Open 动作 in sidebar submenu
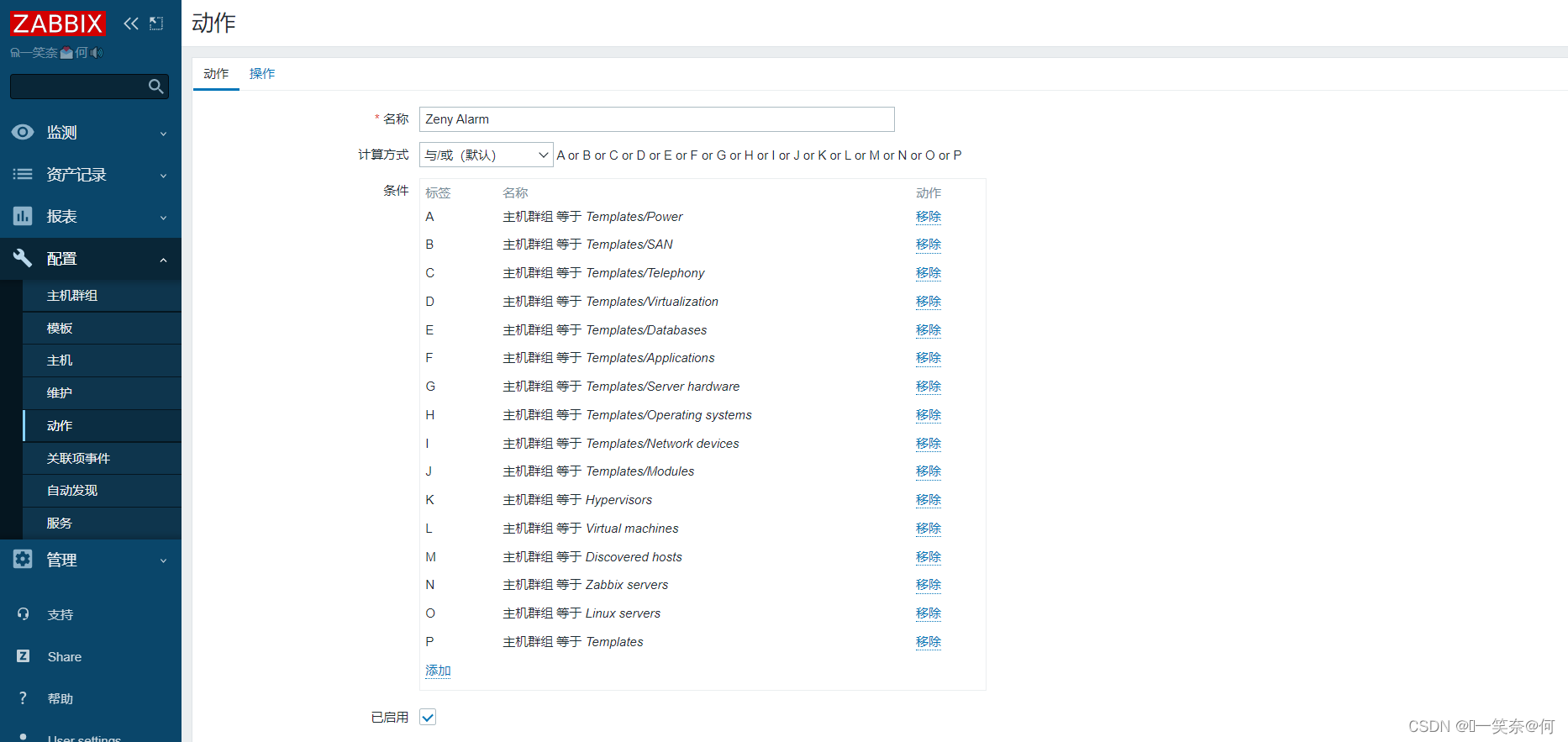This screenshot has width=1568, height=742. 102,425
